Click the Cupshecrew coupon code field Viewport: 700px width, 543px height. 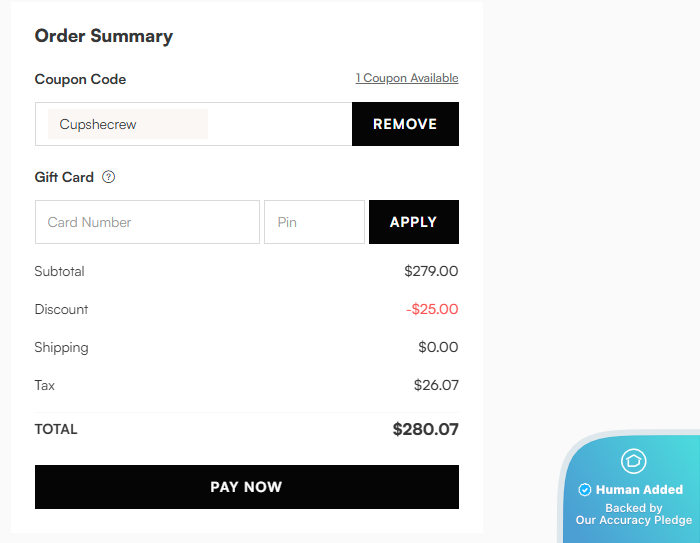128,124
